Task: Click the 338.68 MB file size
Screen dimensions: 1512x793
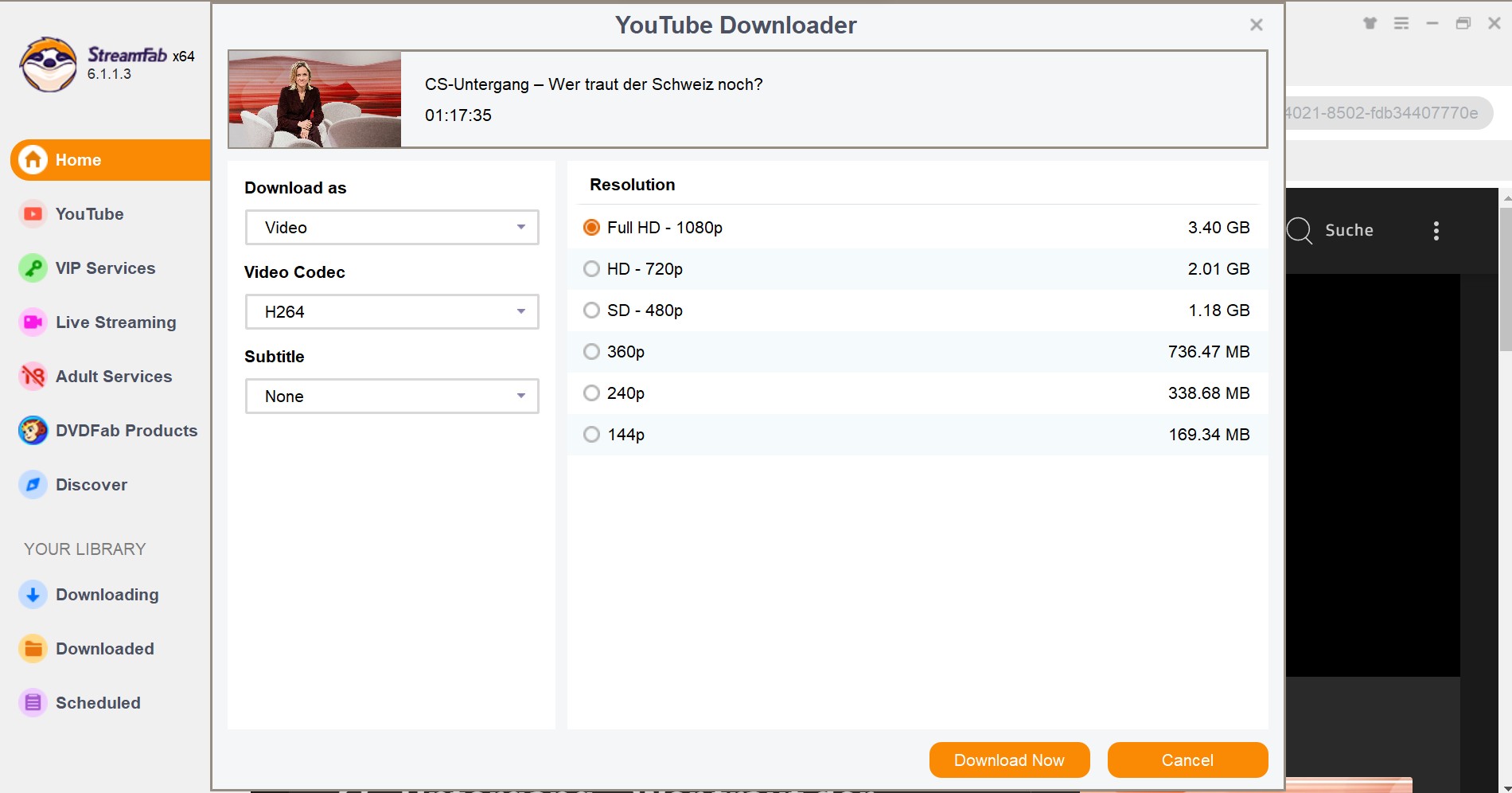Action: coord(1209,393)
